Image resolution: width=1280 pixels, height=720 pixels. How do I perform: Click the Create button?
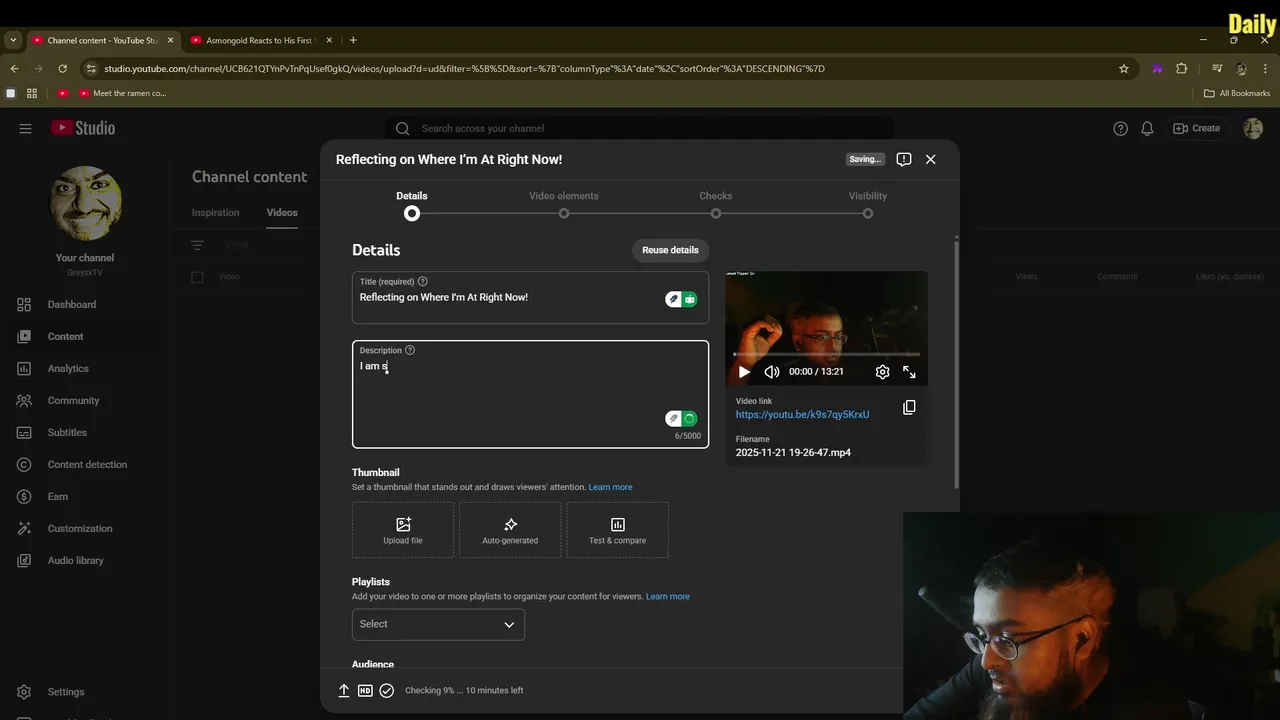tap(1197, 128)
